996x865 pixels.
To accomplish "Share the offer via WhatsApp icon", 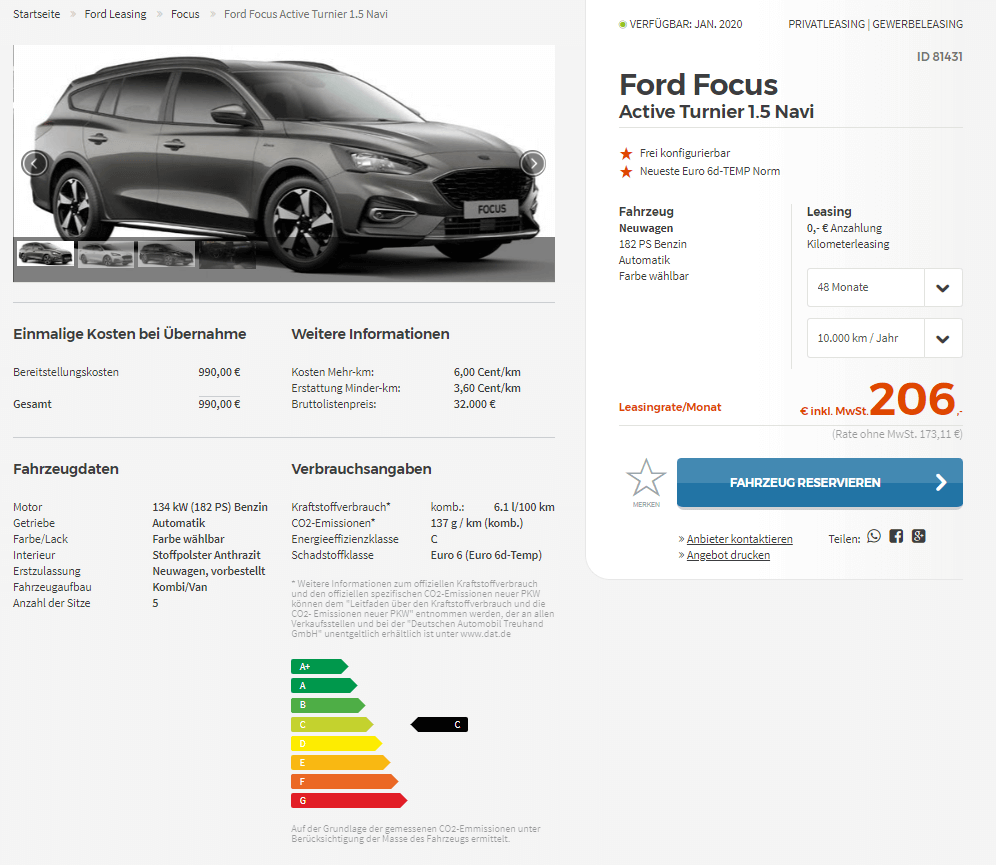I will 874,537.
